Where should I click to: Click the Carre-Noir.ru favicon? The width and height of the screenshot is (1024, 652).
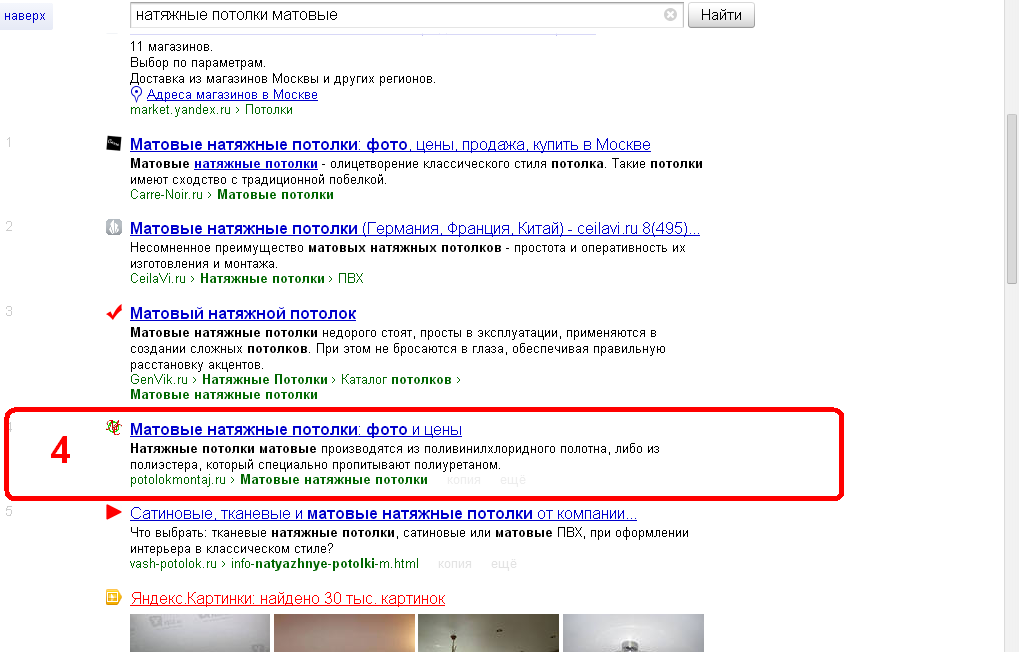coord(114,143)
